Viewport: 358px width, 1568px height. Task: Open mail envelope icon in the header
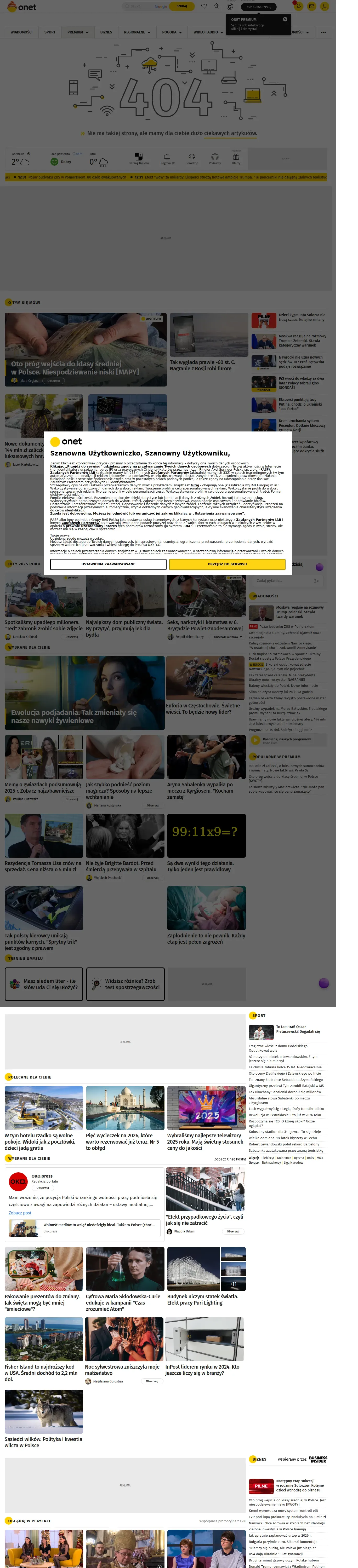pos(311,6)
